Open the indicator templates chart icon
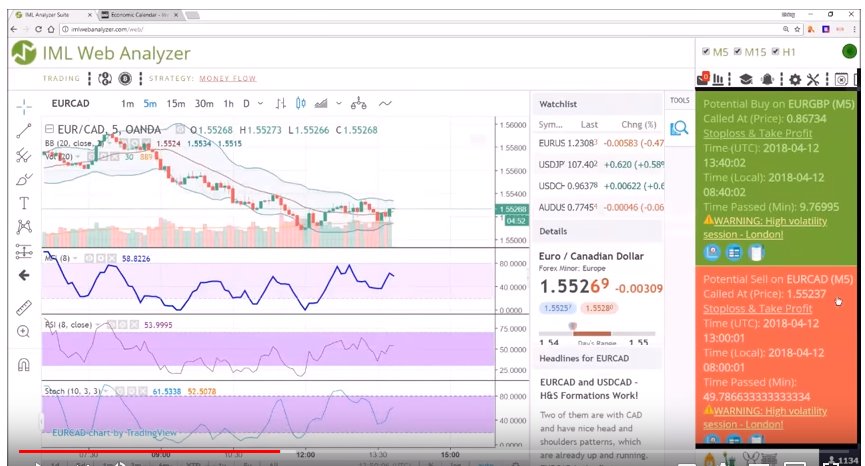The width and height of the screenshot is (865, 466). (321, 103)
